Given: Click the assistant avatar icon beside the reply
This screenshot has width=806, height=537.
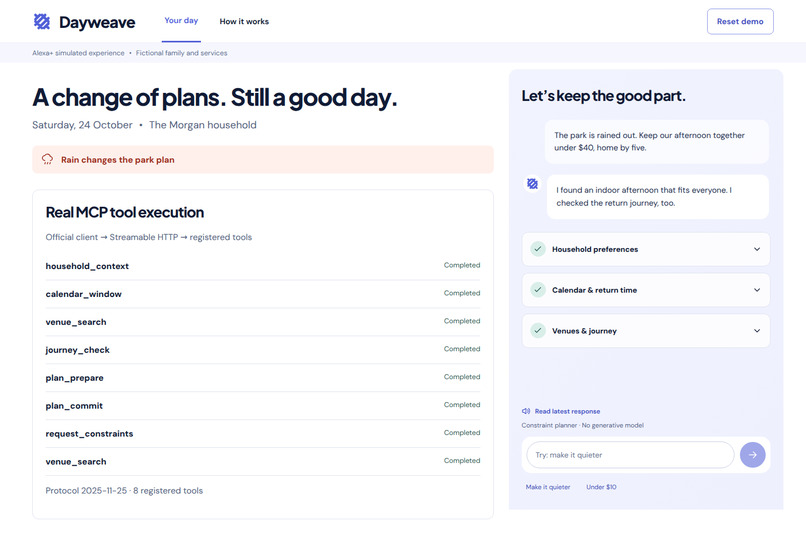Looking at the screenshot, I should tap(533, 183).
